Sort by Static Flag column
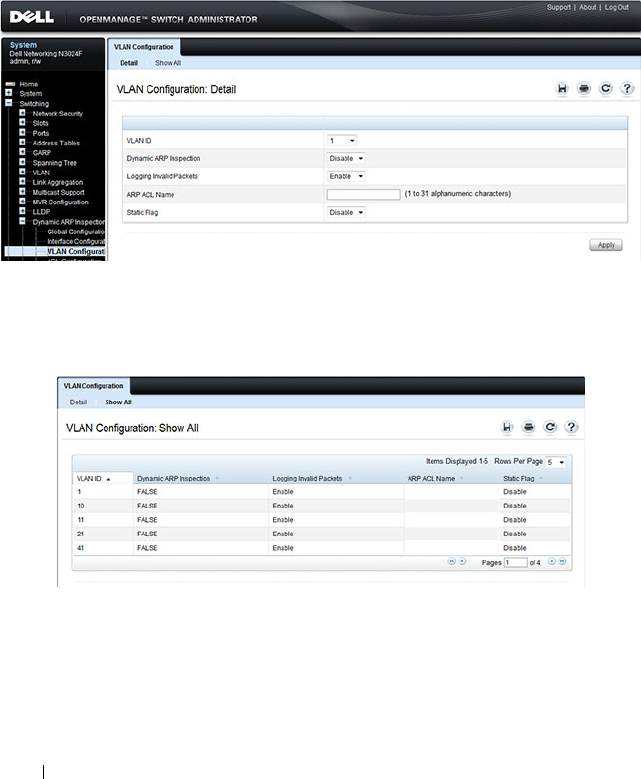This screenshot has width=641, height=779. [541, 479]
